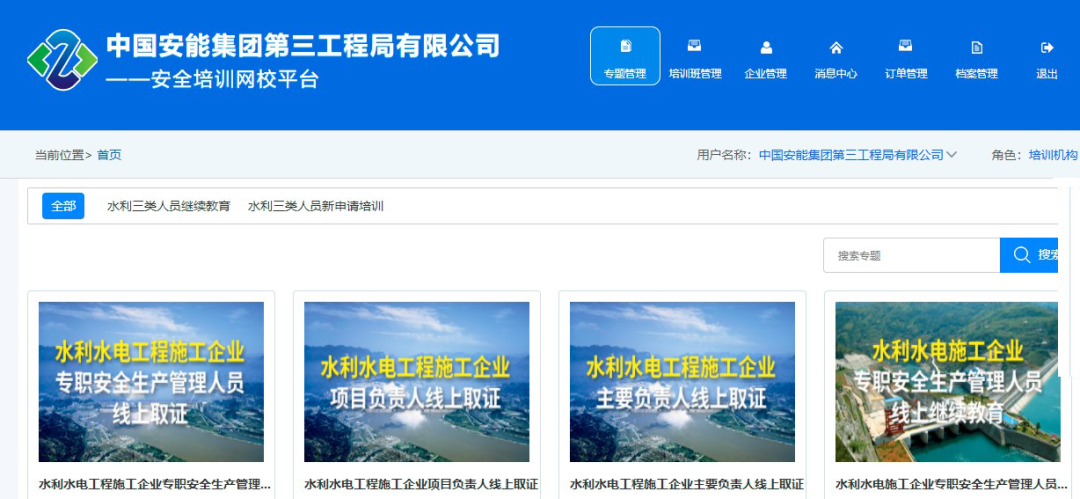The height and width of the screenshot is (499, 1080).
Task: Click the 退出 logout icon
Action: coord(1047,48)
